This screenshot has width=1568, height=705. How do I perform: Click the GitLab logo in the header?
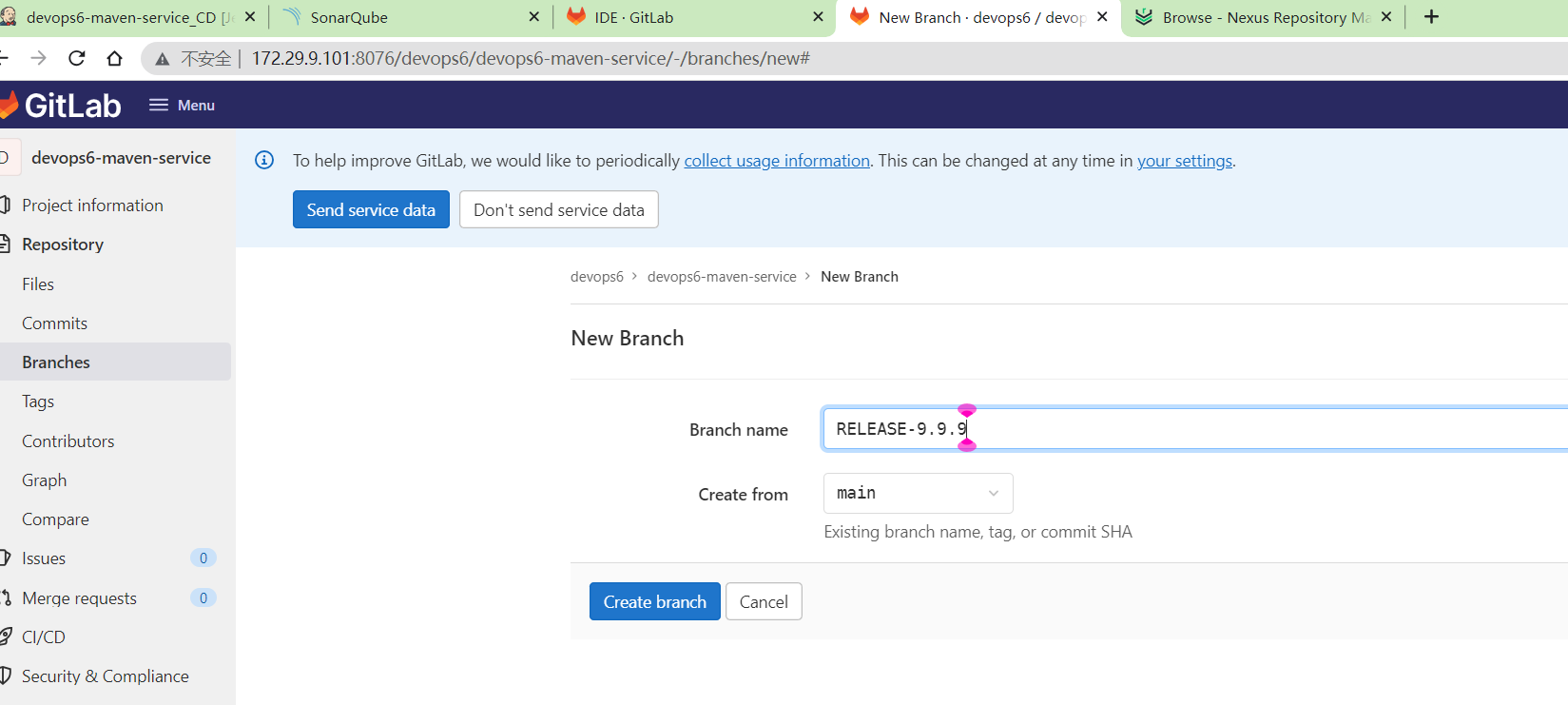coord(61,105)
